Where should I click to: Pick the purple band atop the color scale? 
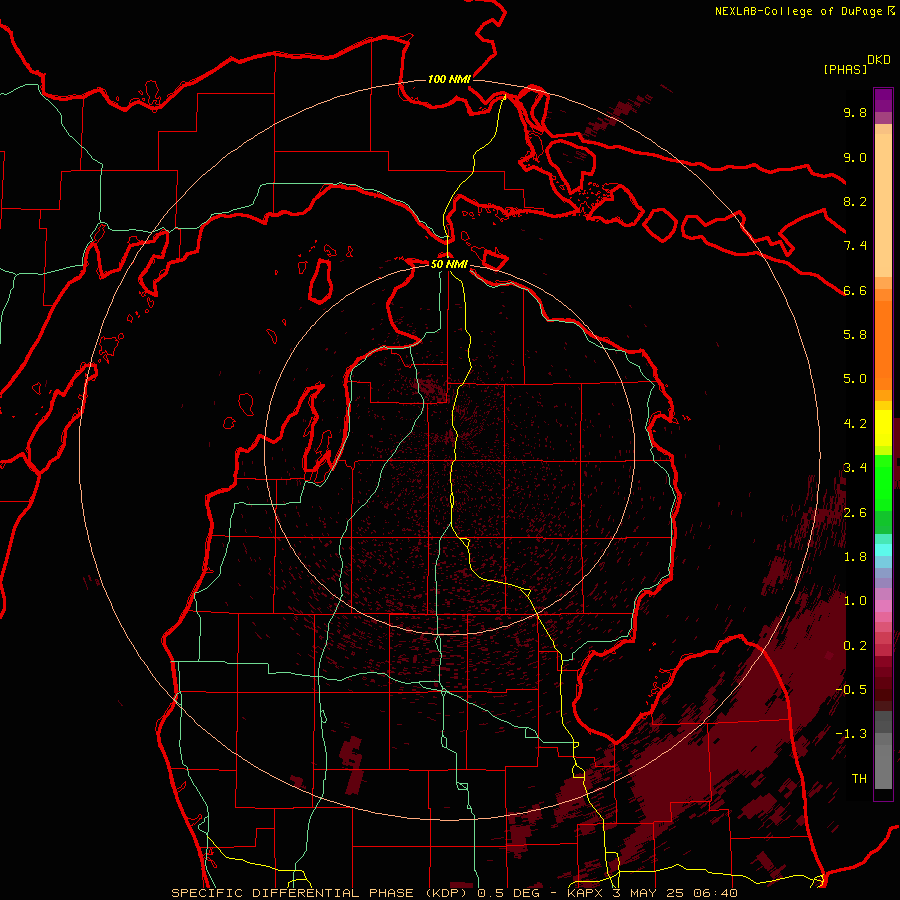click(x=883, y=100)
